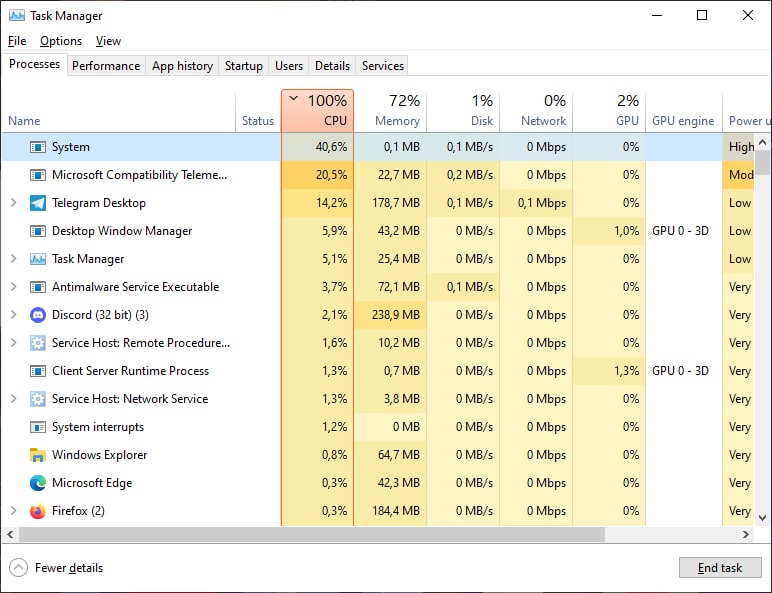Click the Task Manager process row icon

click(x=38, y=259)
